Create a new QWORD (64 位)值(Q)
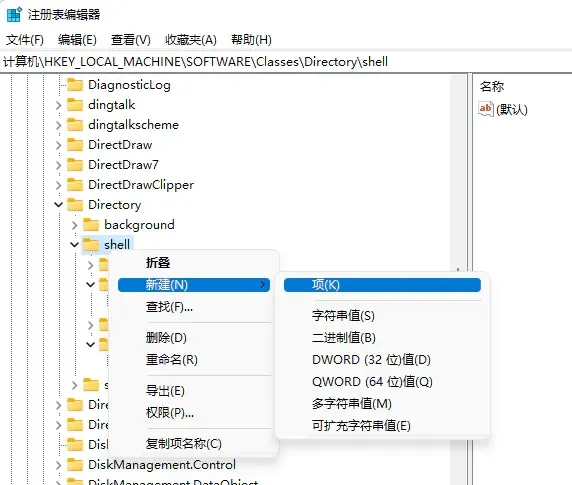 click(x=382, y=382)
